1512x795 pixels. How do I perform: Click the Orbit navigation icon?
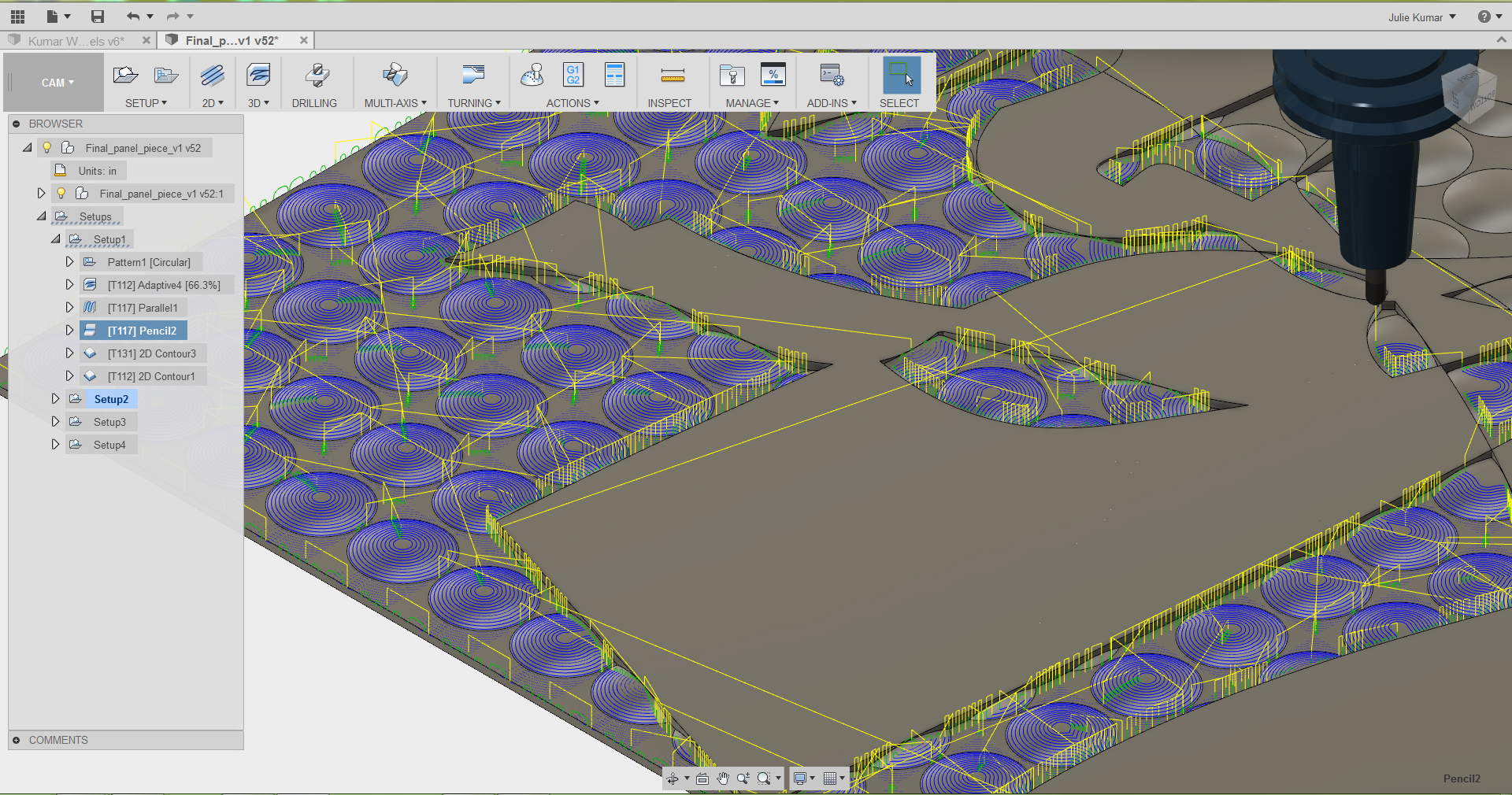673,778
